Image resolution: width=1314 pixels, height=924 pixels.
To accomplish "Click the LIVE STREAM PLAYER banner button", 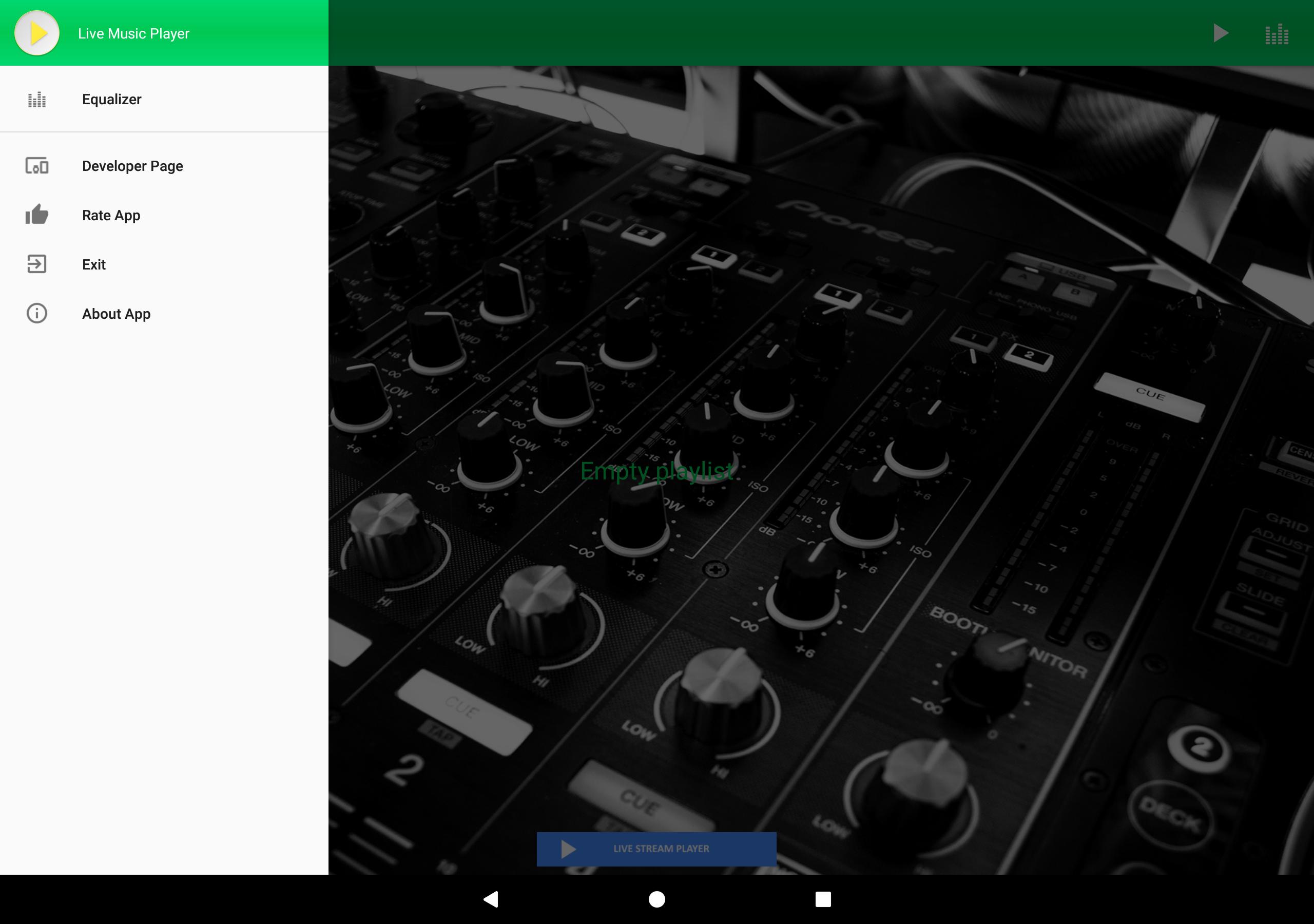I will [x=656, y=849].
